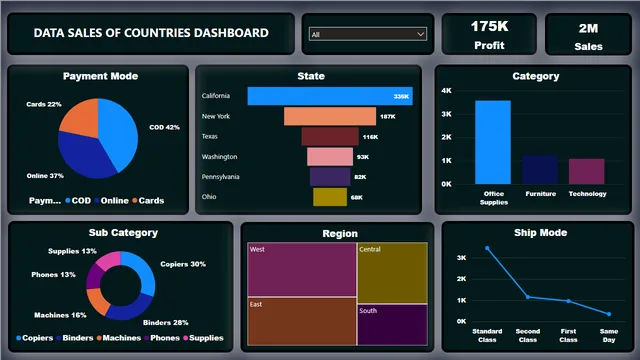Click the Cards legend marker in Payment Mode
The width and height of the screenshot is (640, 360).
point(135,200)
